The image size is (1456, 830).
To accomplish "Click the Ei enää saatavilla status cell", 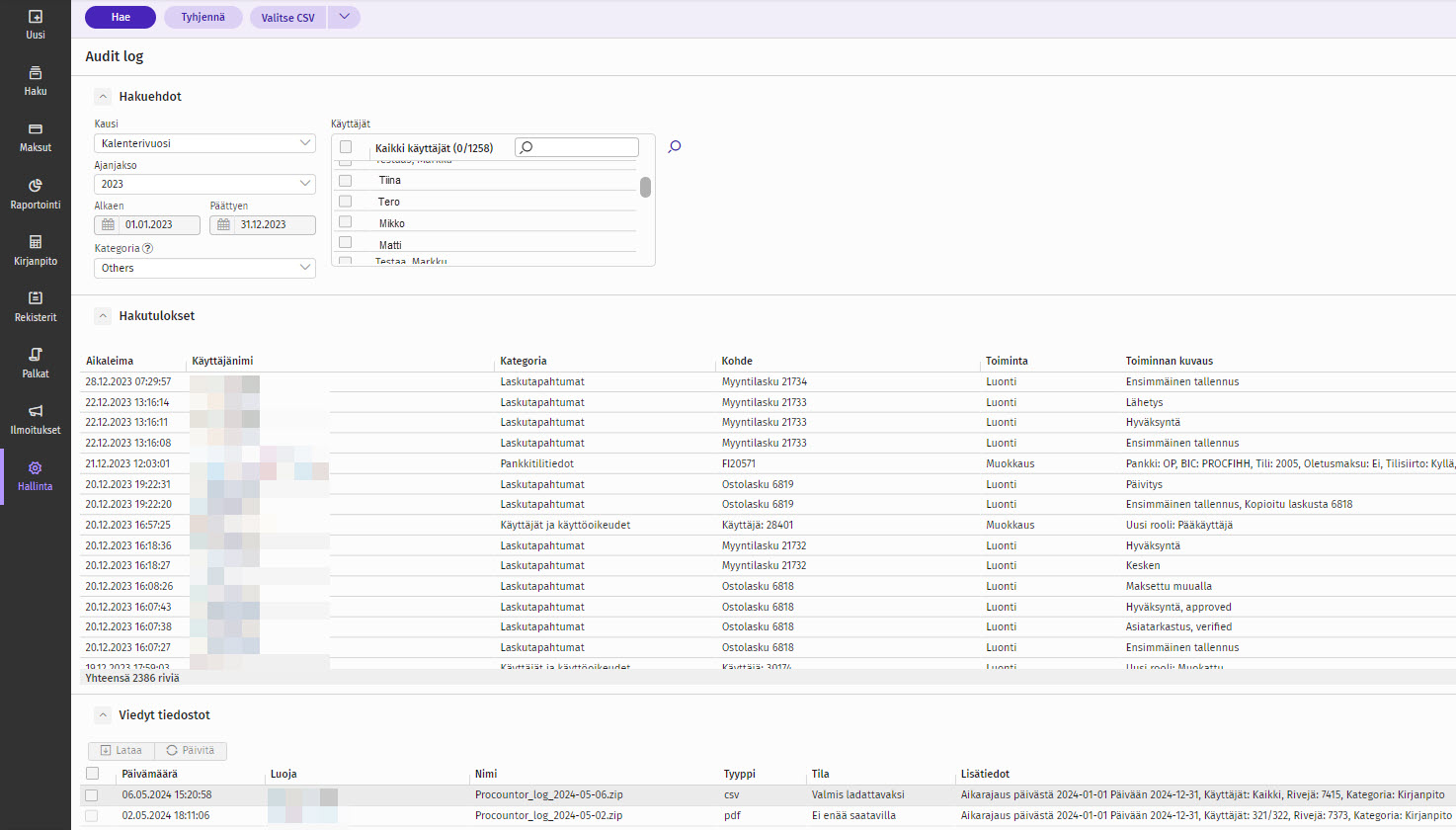I will point(853,815).
